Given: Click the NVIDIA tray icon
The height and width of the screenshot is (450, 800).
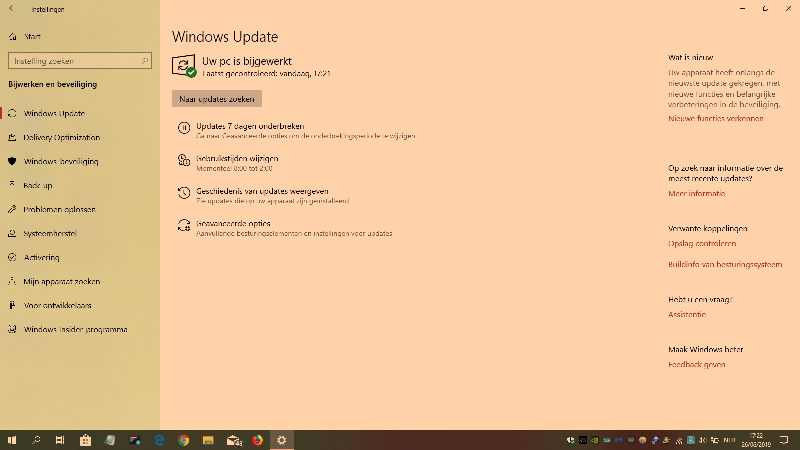Looking at the screenshot, I should click(x=595, y=440).
